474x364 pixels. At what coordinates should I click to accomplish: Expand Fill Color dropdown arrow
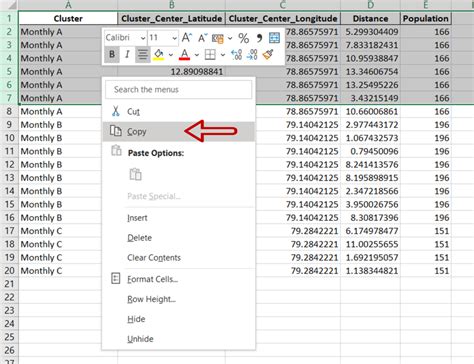click(x=171, y=55)
